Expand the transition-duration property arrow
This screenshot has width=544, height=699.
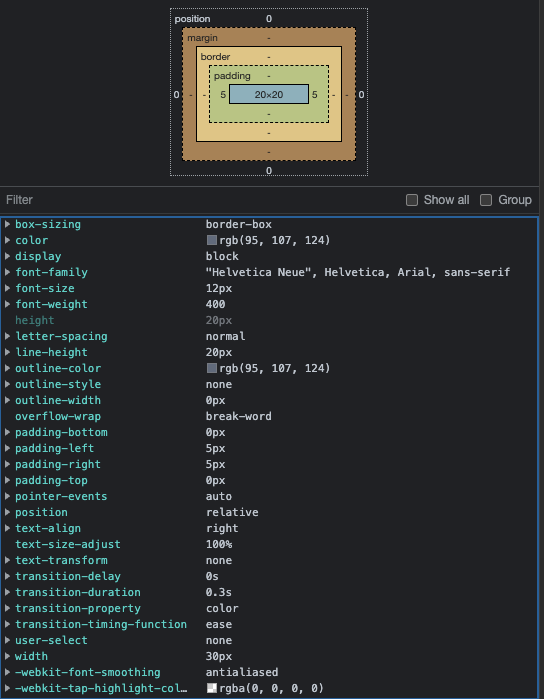pyautogui.click(x=8, y=592)
